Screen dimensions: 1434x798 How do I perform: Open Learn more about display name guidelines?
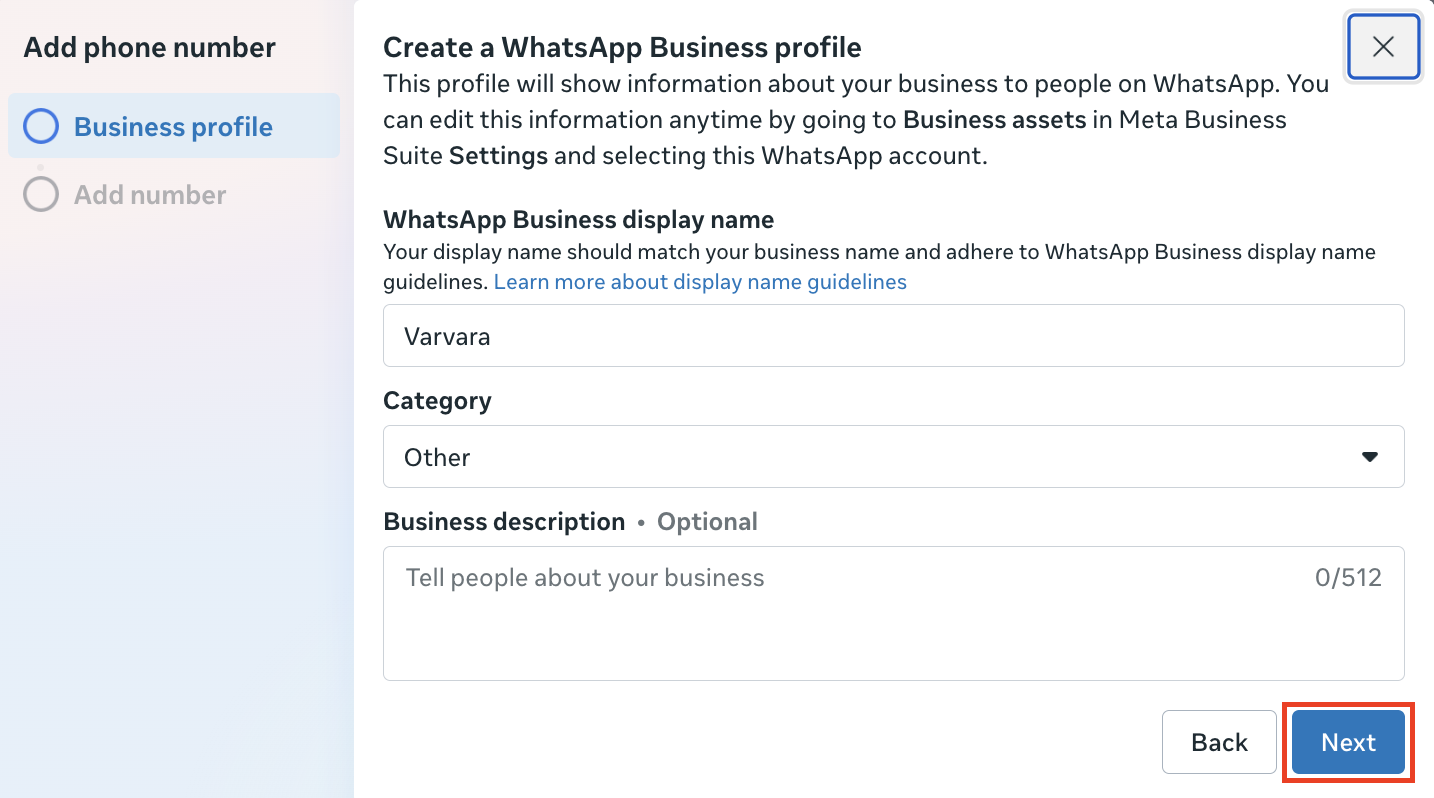(700, 282)
